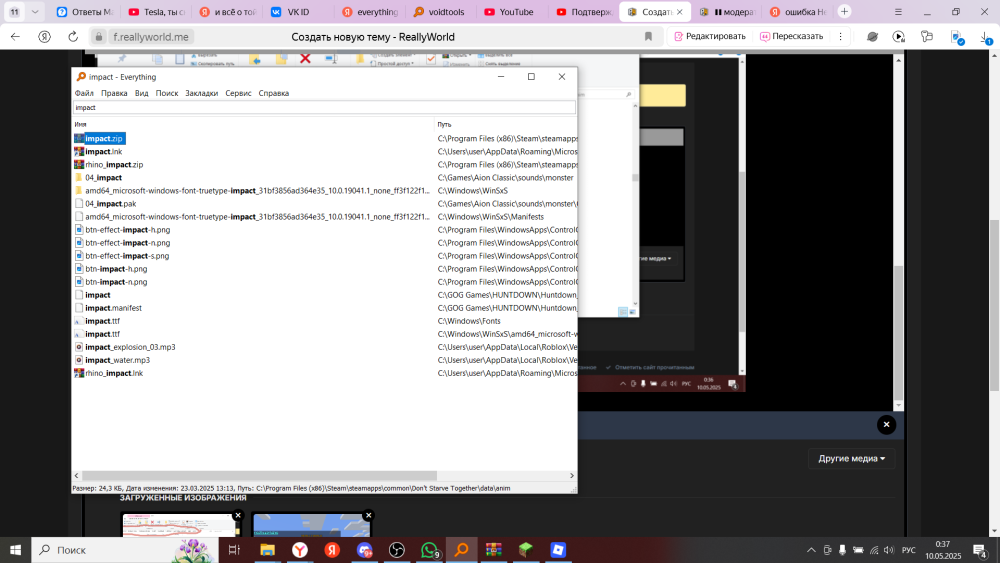Switch to the voidtools browser tab

pyautogui.click(x=439, y=11)
